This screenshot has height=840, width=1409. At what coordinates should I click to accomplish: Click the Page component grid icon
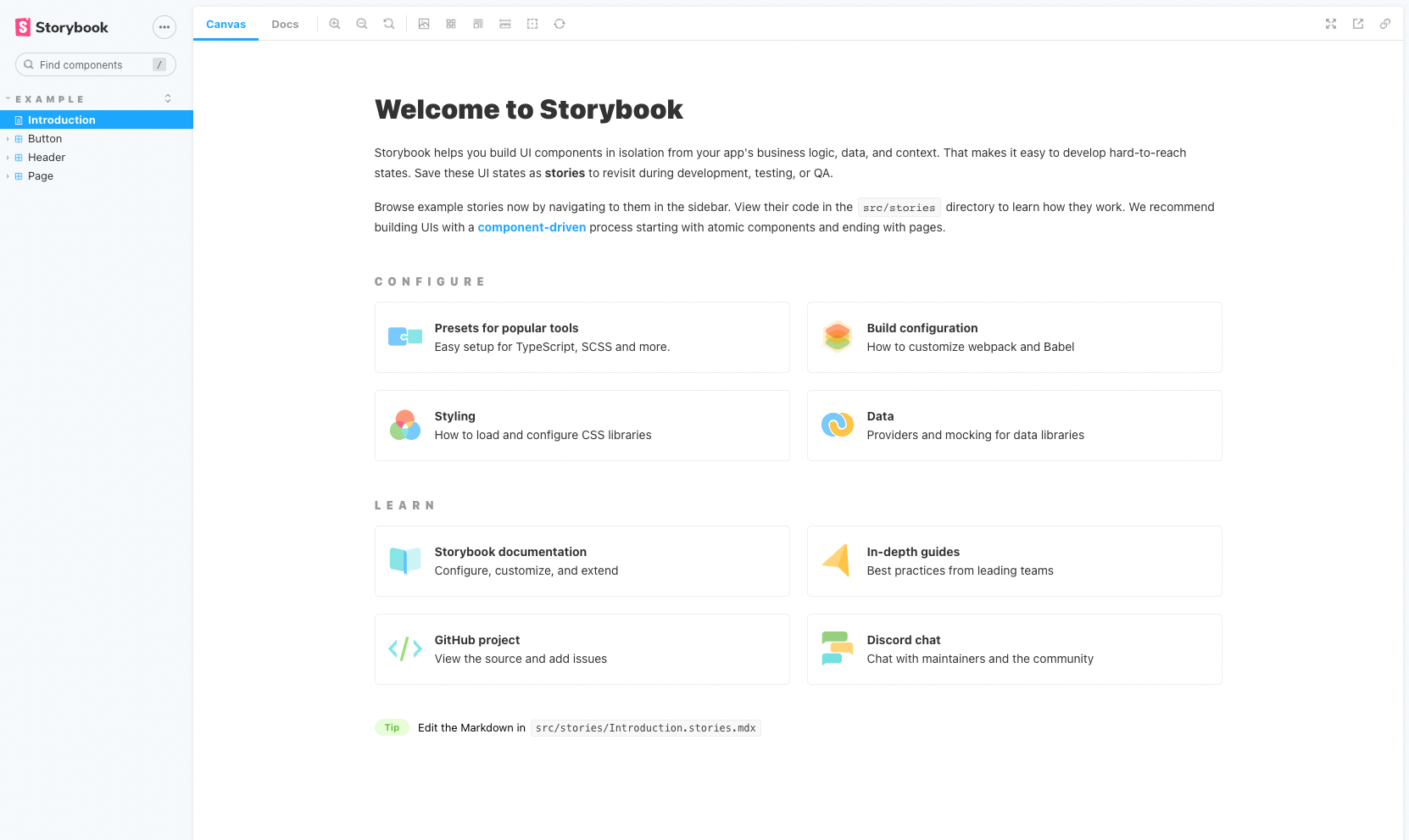click(x=19, y=176)
